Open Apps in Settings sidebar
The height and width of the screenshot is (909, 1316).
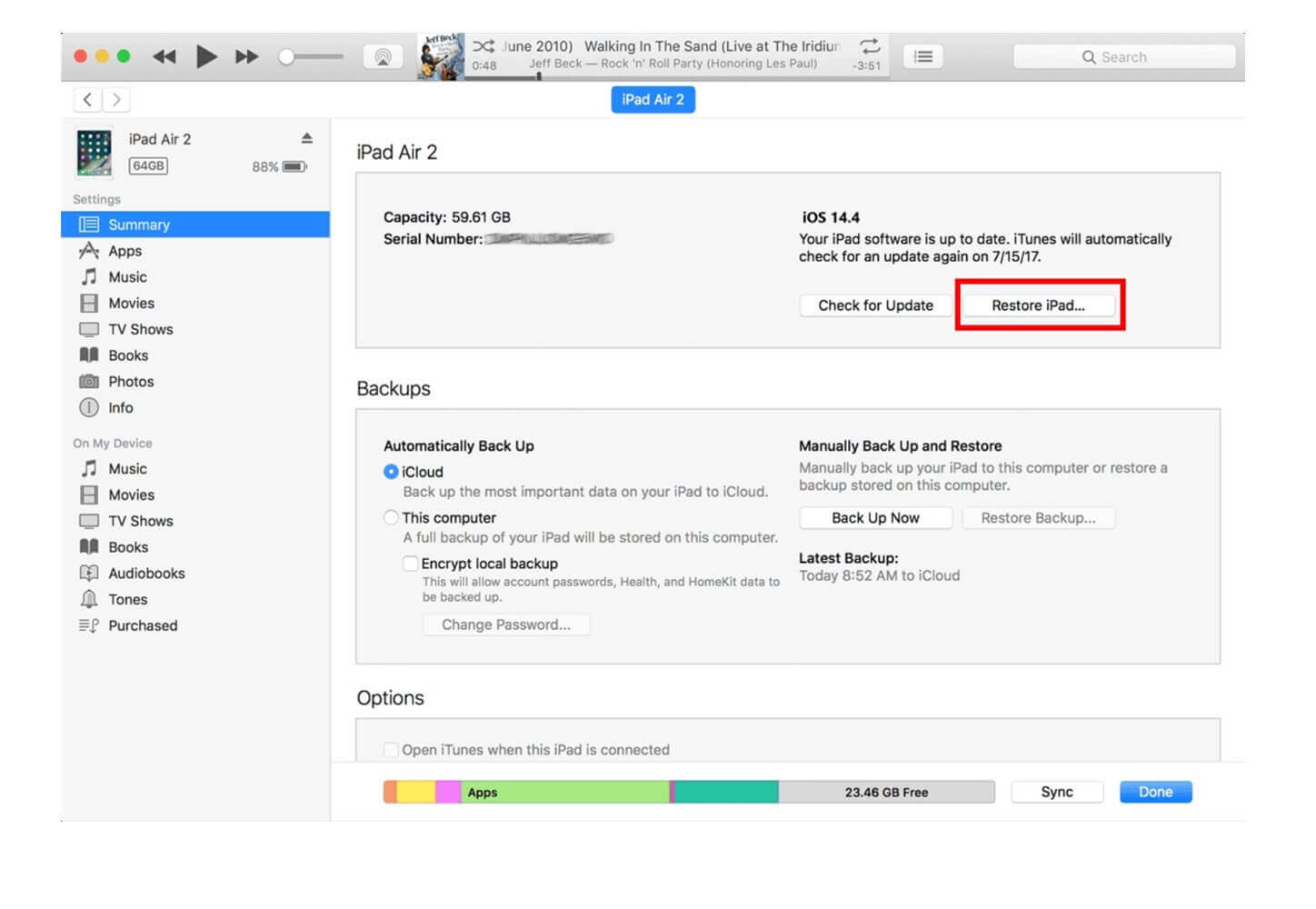coord(195,251)
